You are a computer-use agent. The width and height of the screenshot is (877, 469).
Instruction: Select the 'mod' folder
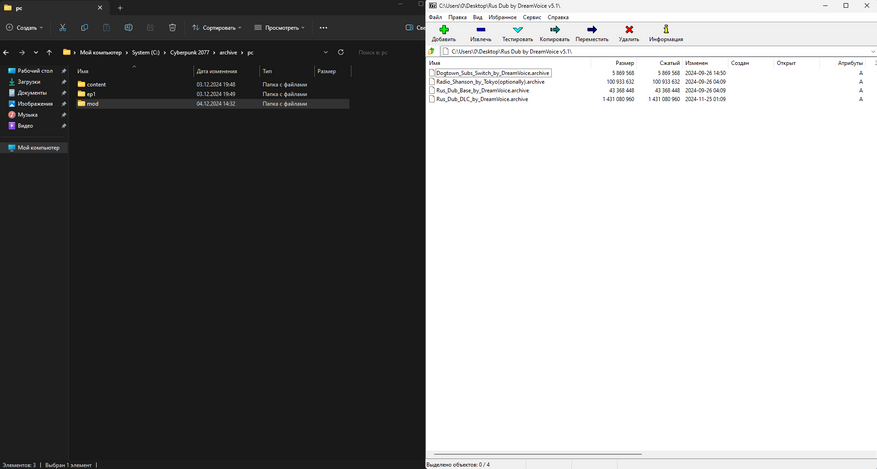pos(213,103)
